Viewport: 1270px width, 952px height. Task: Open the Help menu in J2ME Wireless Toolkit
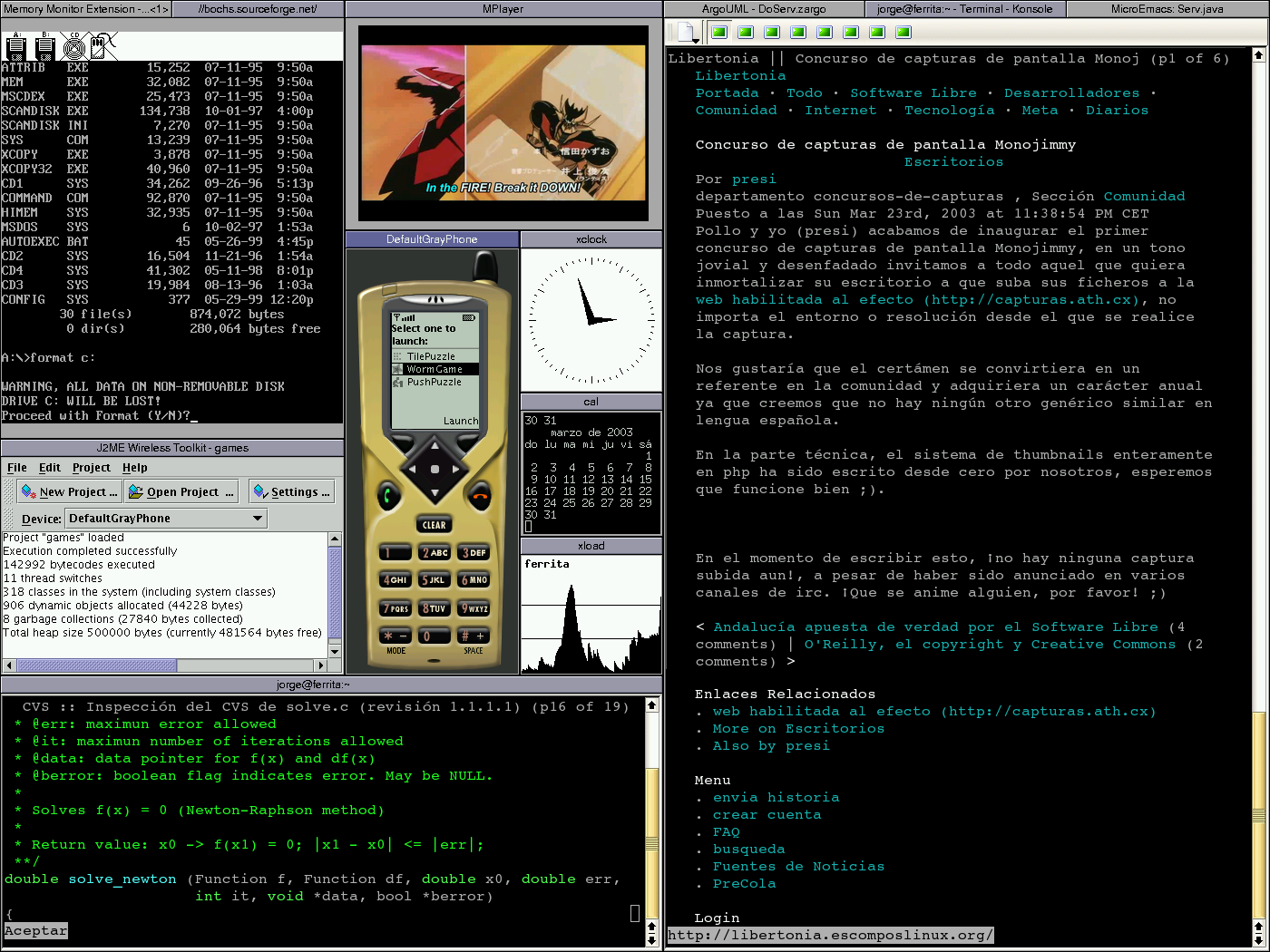[135, 468]
